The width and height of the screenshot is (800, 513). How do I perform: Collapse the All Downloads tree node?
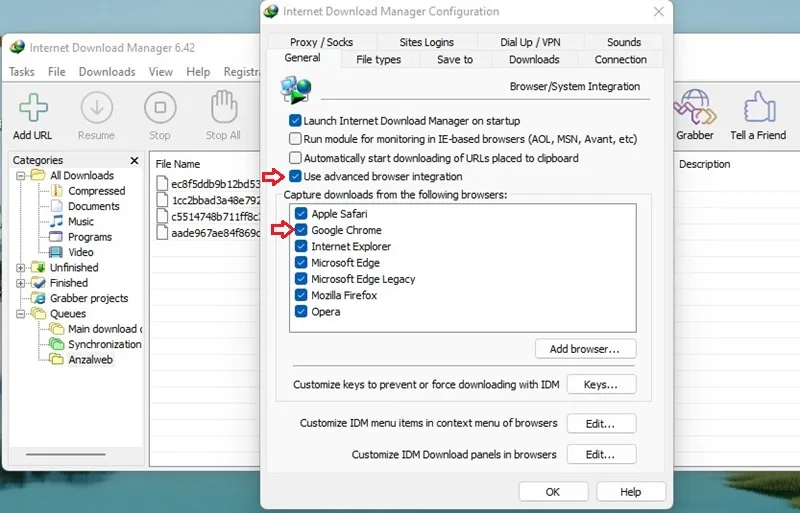pyautogui.click(x=20, y=176)
